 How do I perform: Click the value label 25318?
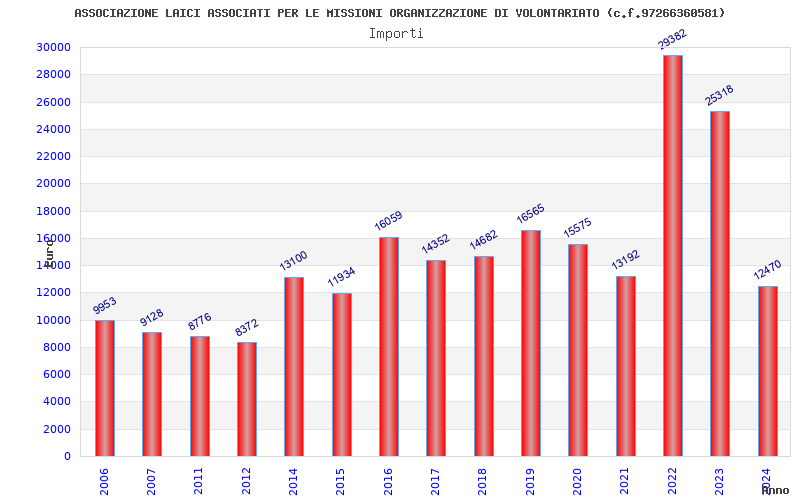(x=719, y=95)
